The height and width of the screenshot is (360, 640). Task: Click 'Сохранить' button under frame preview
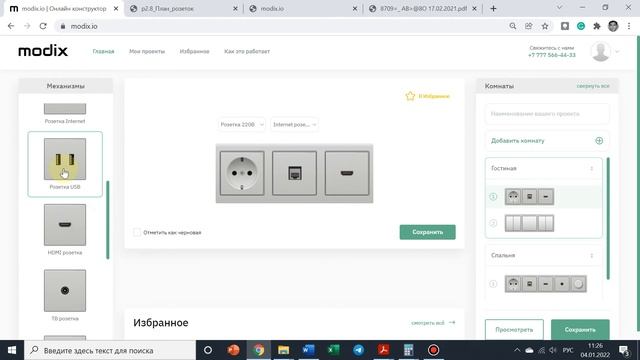[x=427, y=232]
